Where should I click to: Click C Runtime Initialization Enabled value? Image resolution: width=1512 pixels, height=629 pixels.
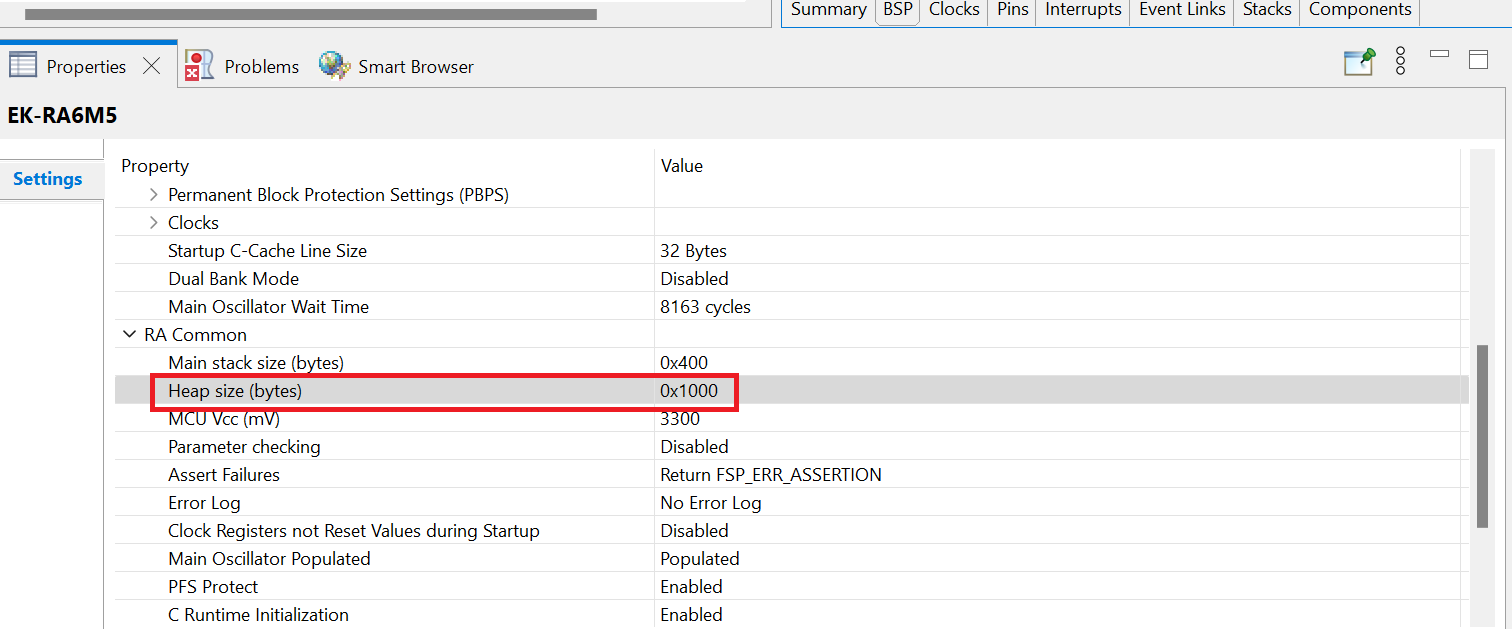(x=691, y=615)
